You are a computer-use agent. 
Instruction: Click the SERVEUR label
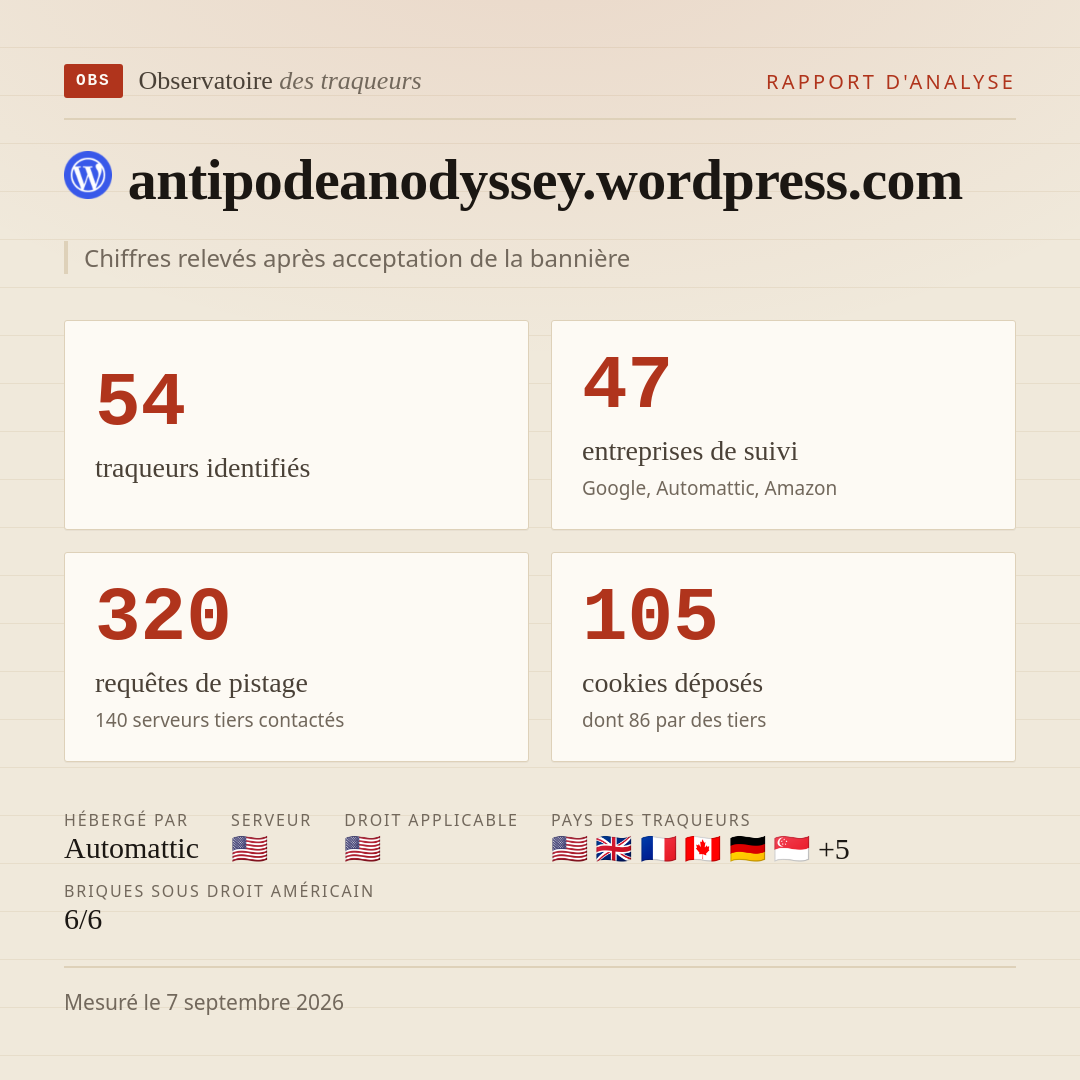[x=271, y=820]
